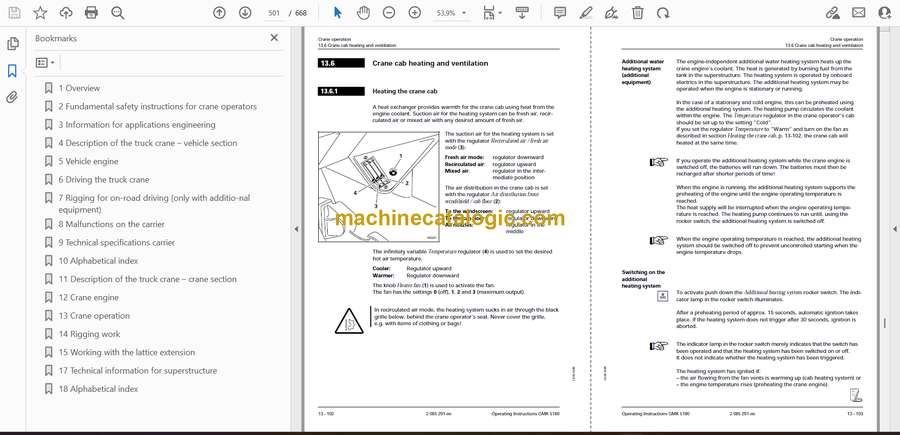Viewport: 900px width, 435px height.
Task: Add the document to starred favorites
Action: [40, 13]
